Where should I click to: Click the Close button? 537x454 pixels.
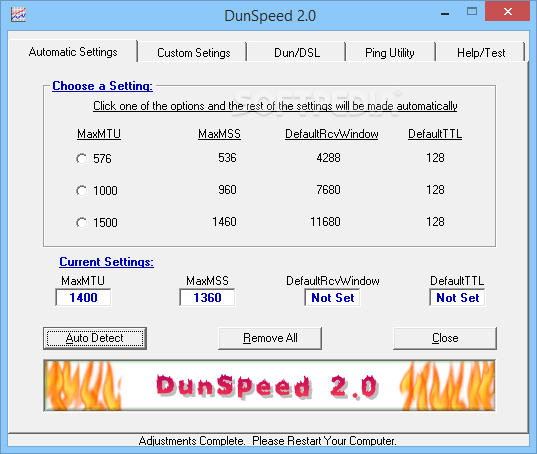(445, 338)
